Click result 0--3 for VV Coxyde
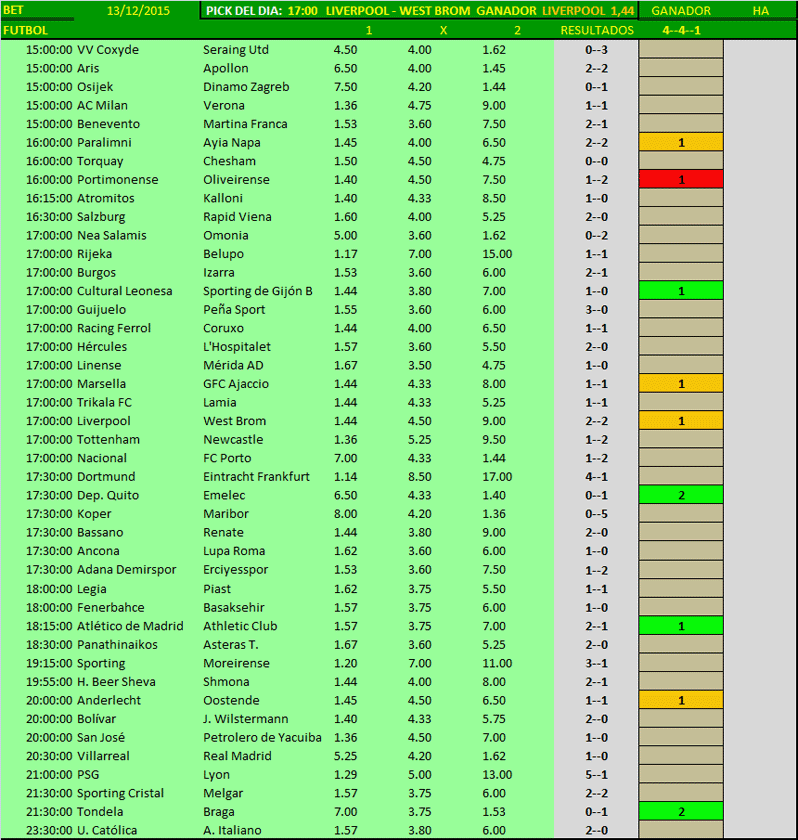The width and height of the screenshot is (798, 840). [596, 50]
